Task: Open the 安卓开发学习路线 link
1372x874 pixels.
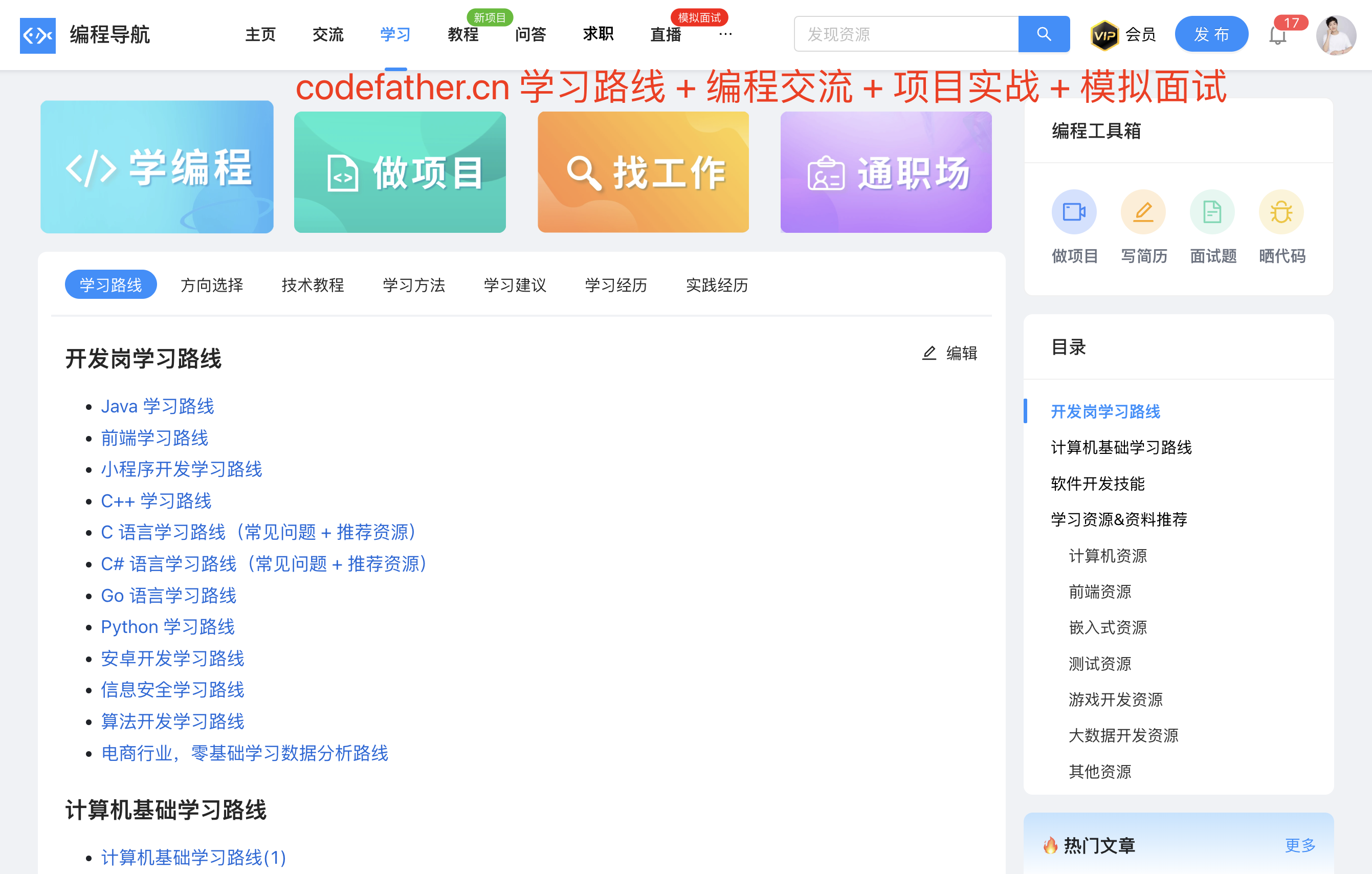Action: coord(172,658)
